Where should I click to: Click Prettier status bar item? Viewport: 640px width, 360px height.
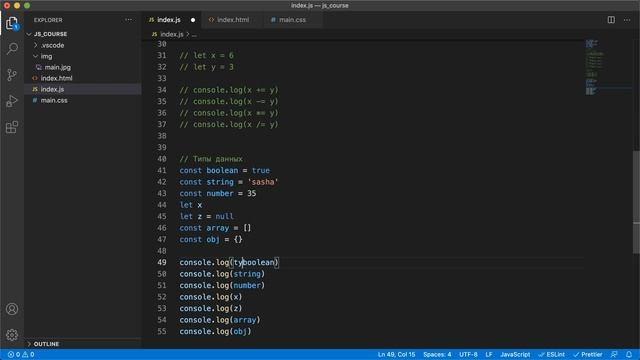point(588,354)
